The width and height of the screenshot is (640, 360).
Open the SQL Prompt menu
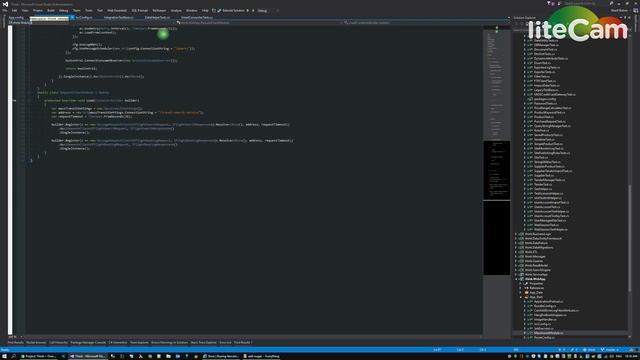click(140, 11)
